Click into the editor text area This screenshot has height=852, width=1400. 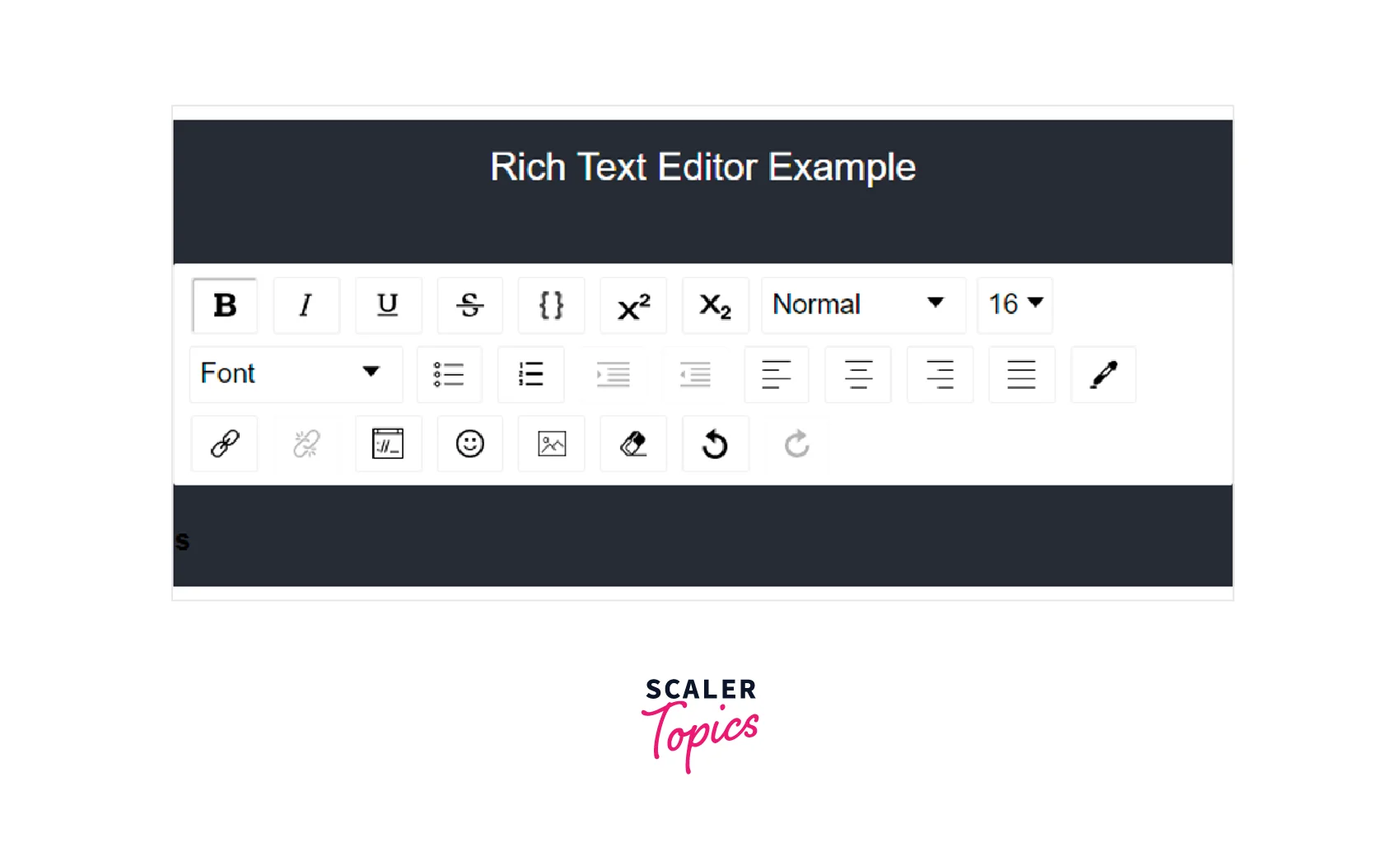click(x=702, y=536)
